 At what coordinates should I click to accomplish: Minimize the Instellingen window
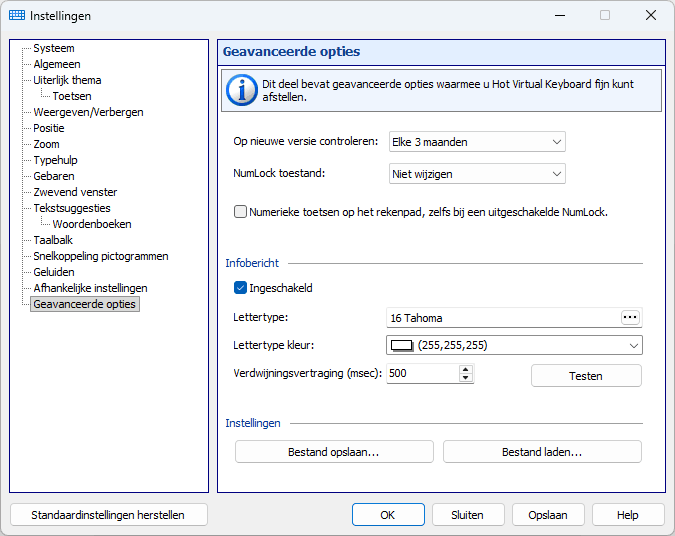click(560, 15)
